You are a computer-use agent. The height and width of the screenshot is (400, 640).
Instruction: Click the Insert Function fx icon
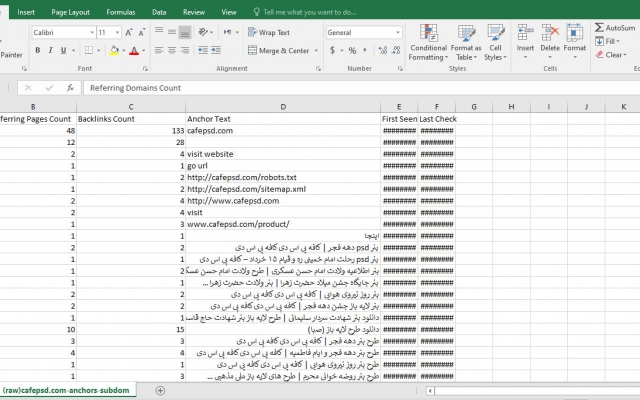coord(70,88)
